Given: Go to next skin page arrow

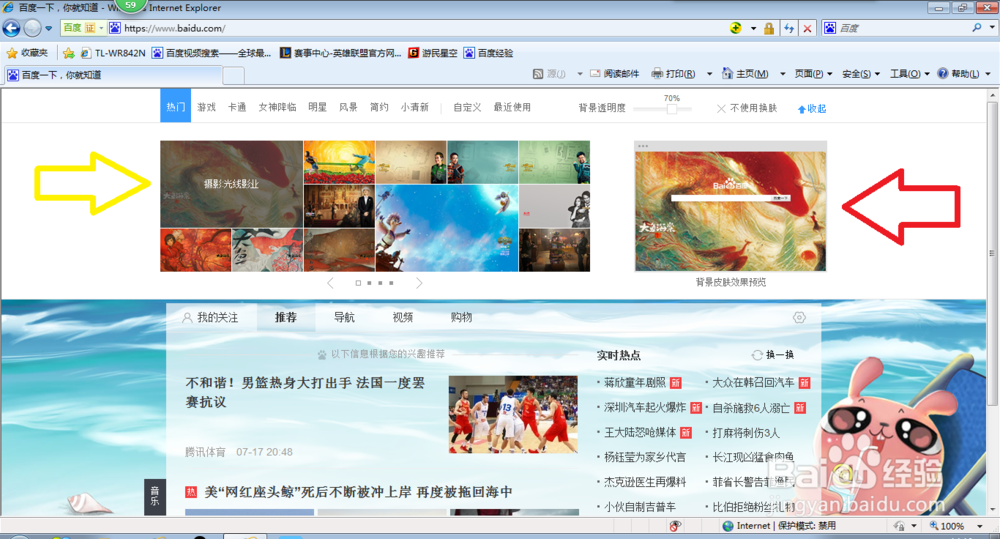Looking at the screenshot, I should coord(419,283).
